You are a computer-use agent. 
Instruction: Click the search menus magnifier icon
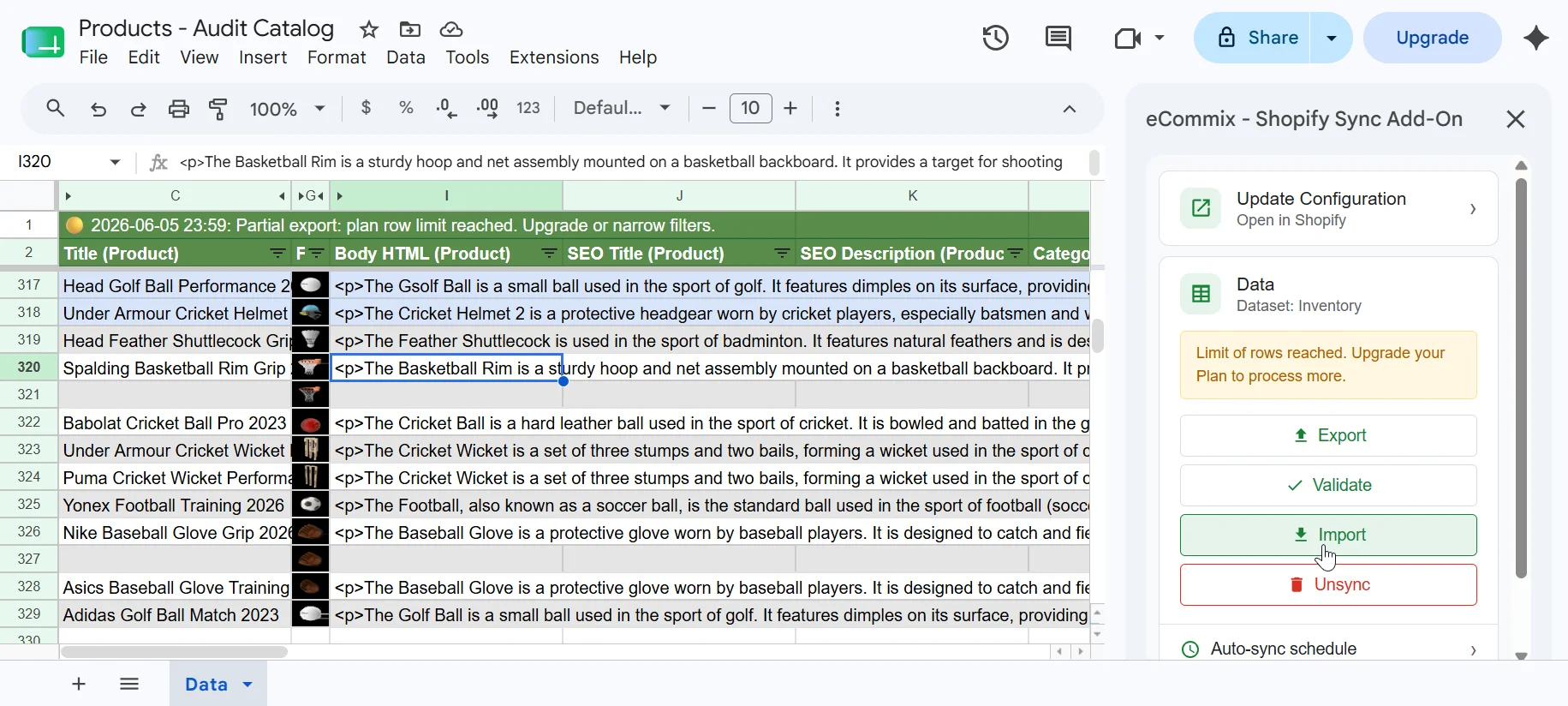click(x=56, y=109)
